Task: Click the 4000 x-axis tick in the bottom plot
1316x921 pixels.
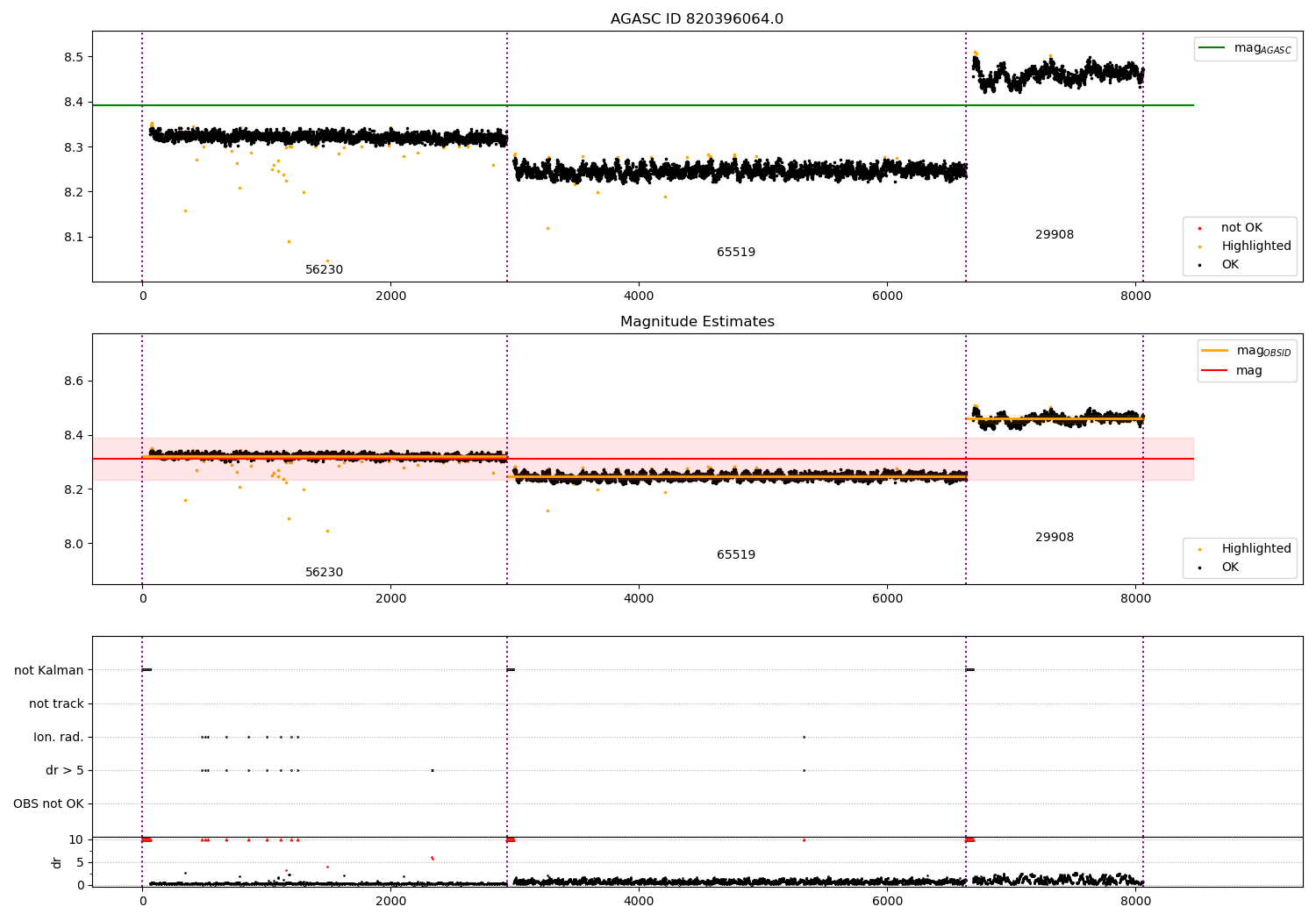Action: click(x=639, y=901)
